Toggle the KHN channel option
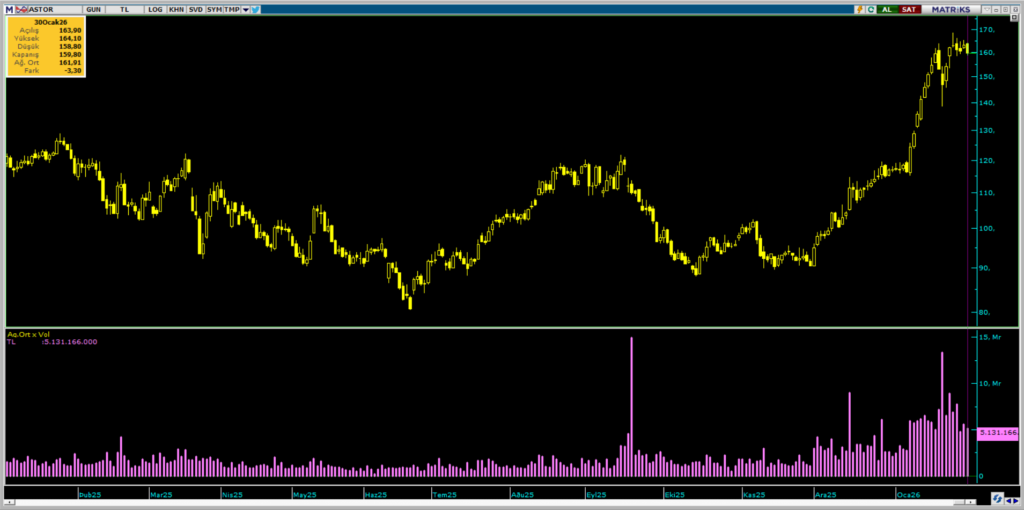This screenshot has width=1024, height=510. (176, 9)
